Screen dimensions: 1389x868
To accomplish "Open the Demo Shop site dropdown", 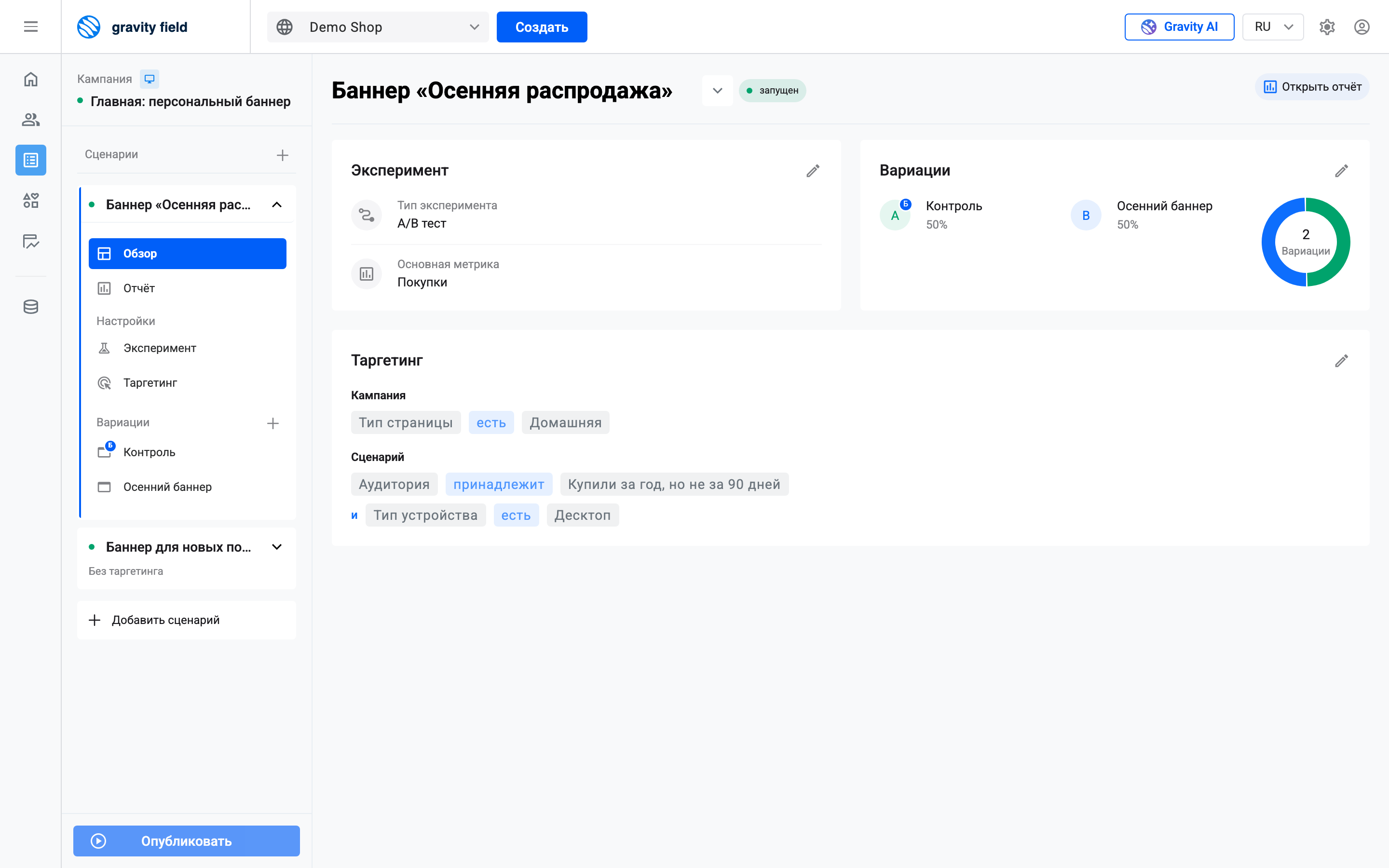I will (378, 27).
